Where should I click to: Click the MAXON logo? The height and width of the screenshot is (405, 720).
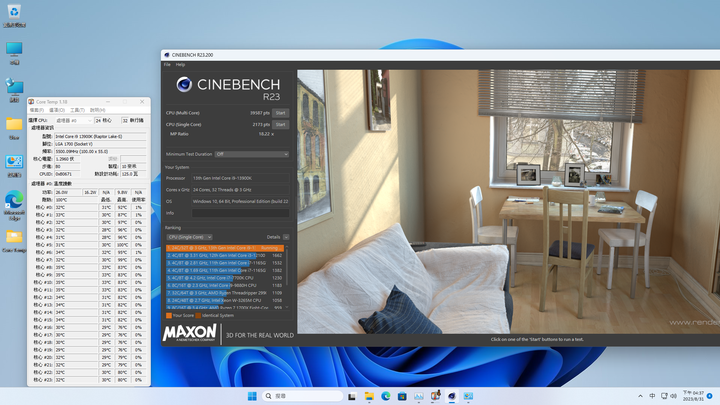pos(189,333)
